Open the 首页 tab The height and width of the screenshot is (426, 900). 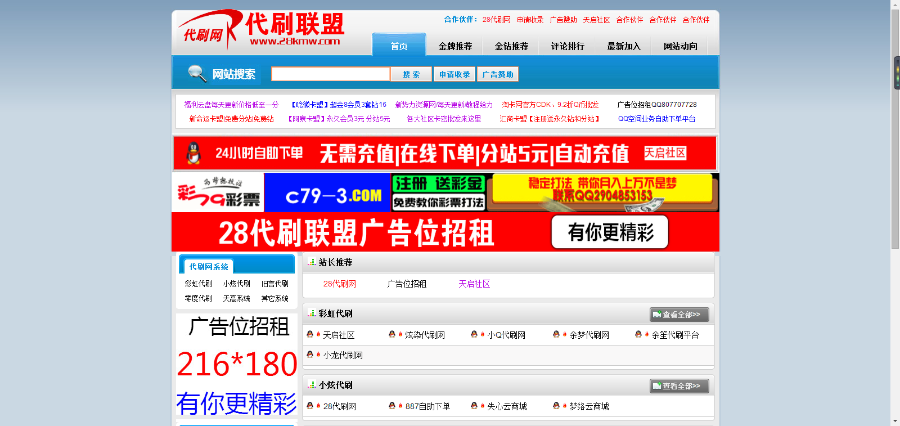399,45
